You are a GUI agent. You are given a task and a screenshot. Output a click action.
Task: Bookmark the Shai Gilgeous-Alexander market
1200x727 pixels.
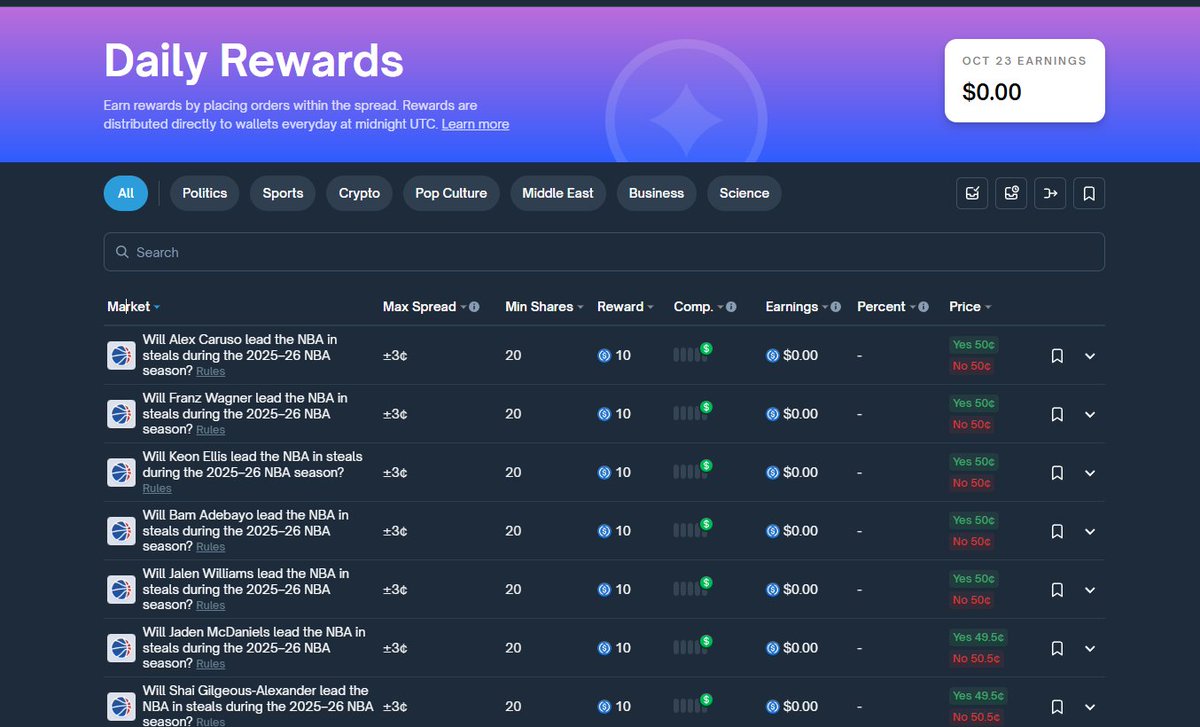(x=1057, y=706)
